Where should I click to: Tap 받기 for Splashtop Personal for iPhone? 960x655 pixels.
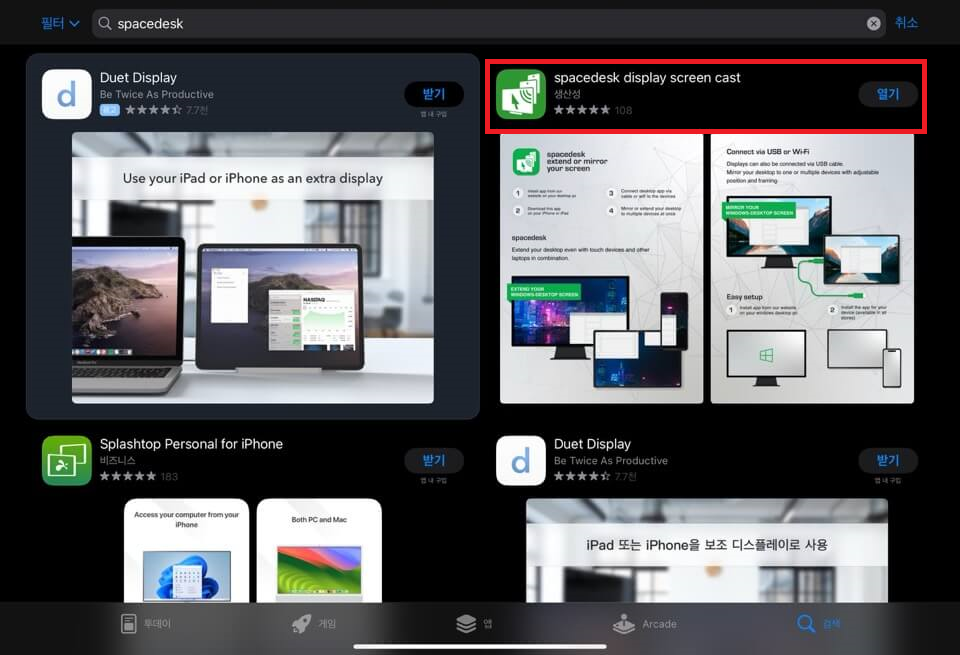[x=433, y=460]
